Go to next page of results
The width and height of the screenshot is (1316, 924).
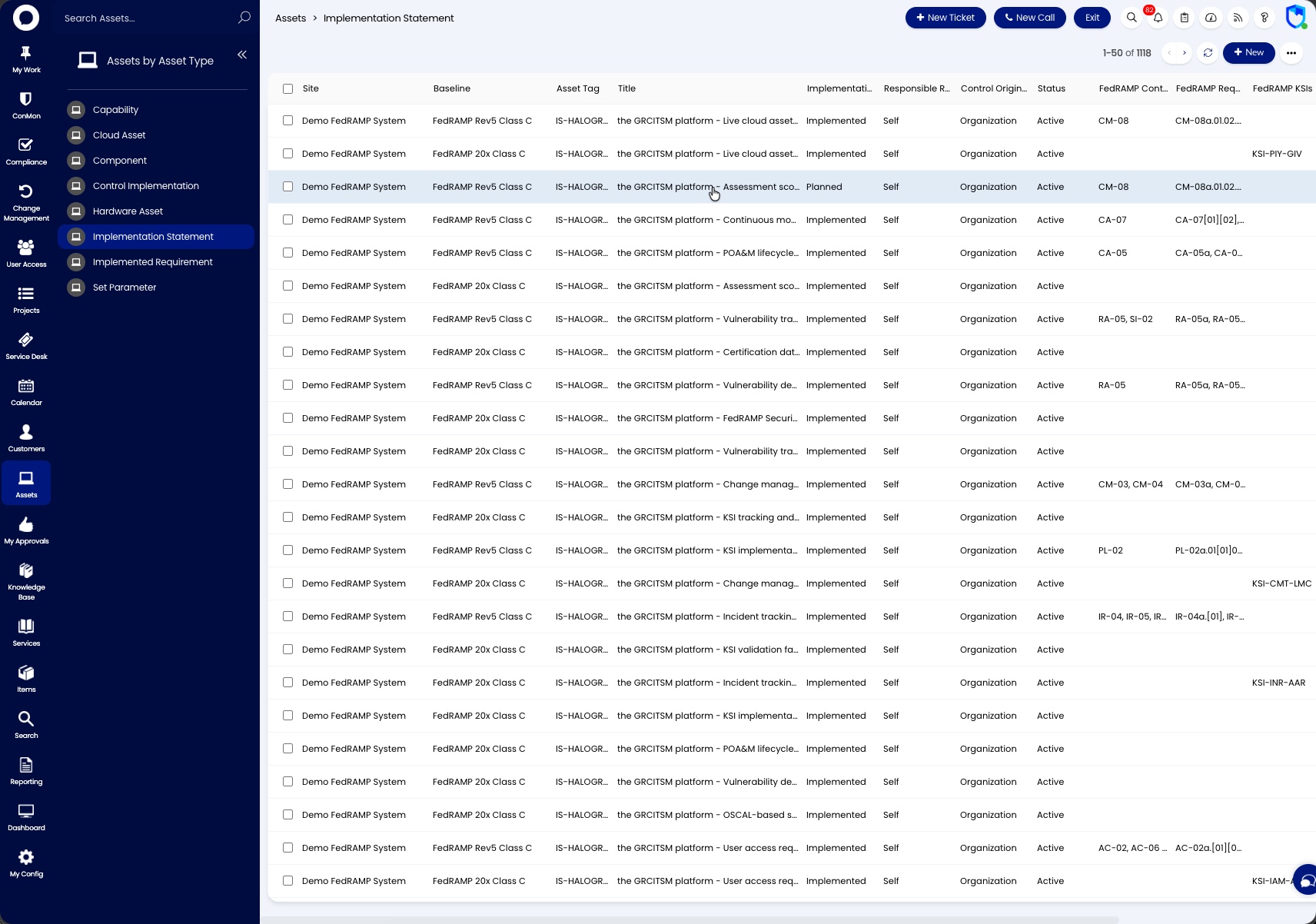point(1185,53)
